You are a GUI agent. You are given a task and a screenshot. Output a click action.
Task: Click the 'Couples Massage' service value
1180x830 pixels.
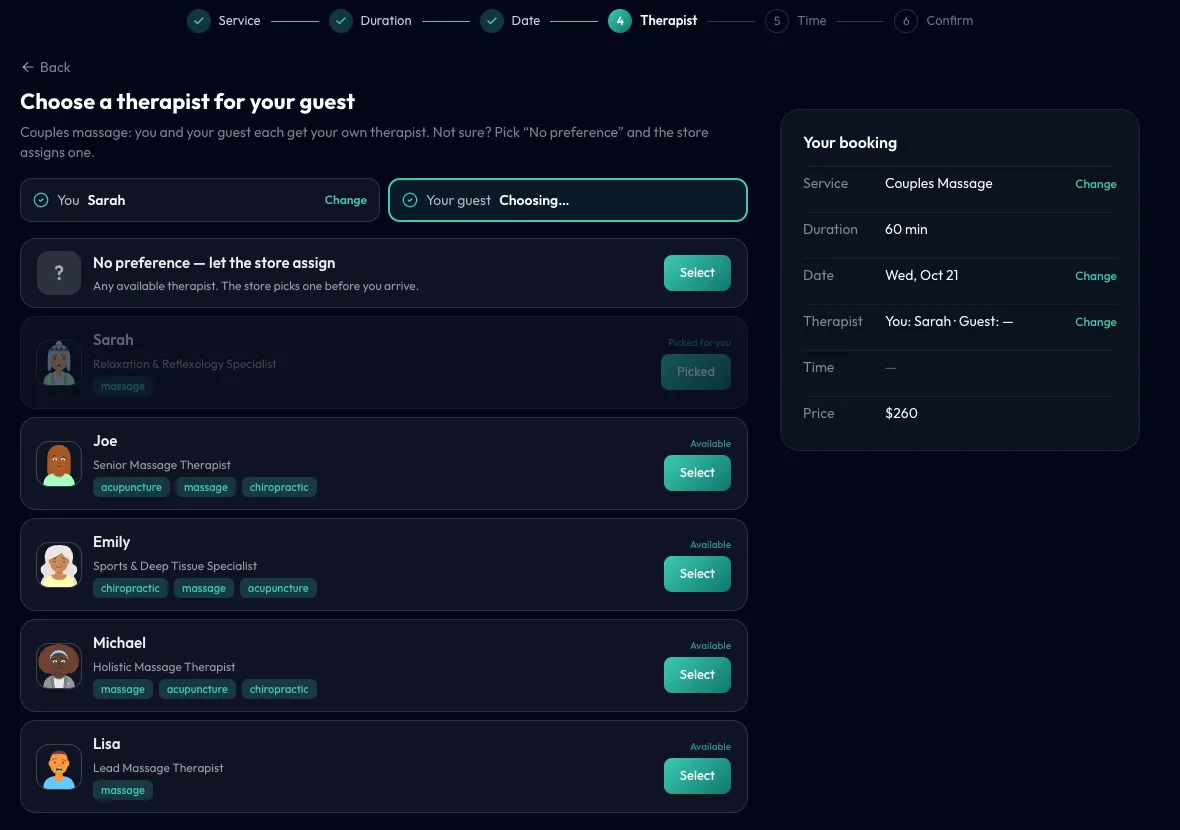(938, 184)
